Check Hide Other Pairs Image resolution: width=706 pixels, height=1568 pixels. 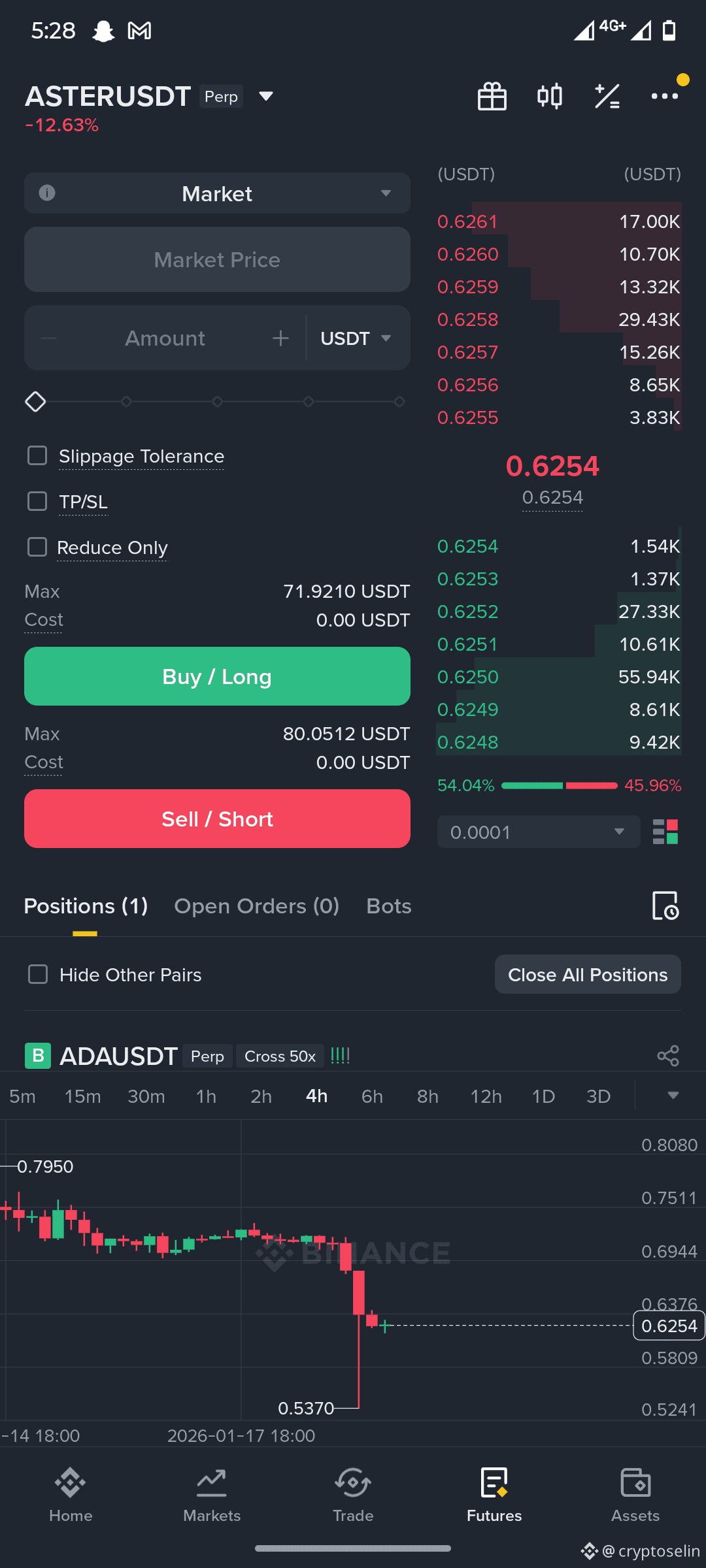click(x=38, y=974)
